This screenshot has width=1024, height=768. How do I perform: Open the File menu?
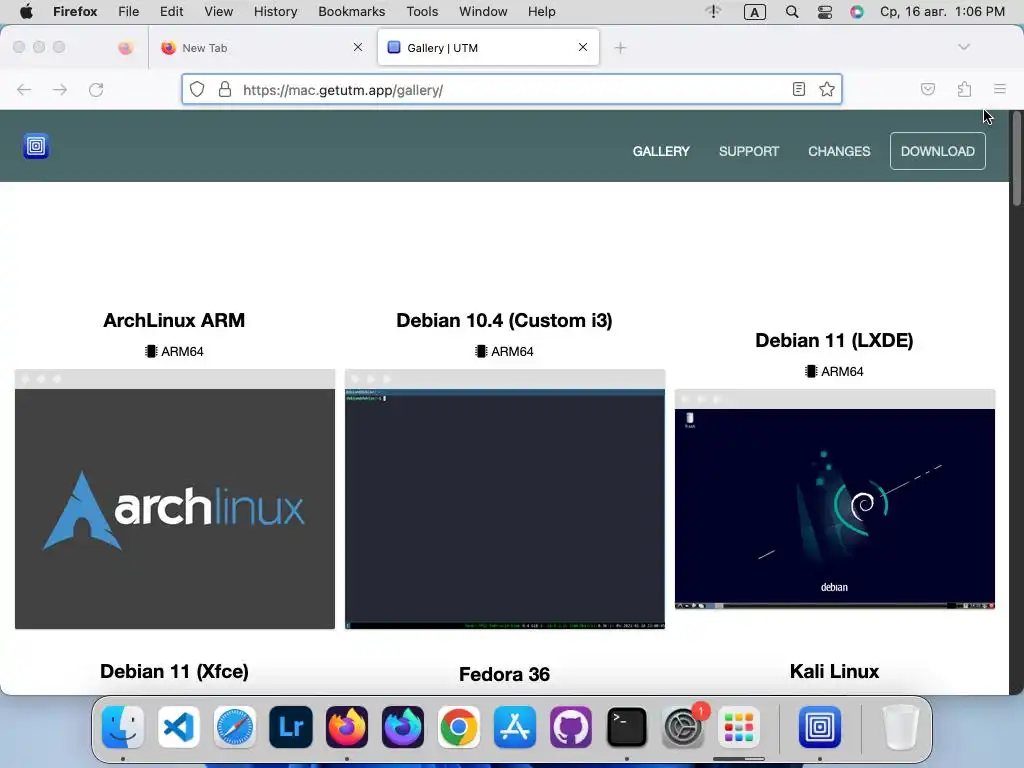129,12
